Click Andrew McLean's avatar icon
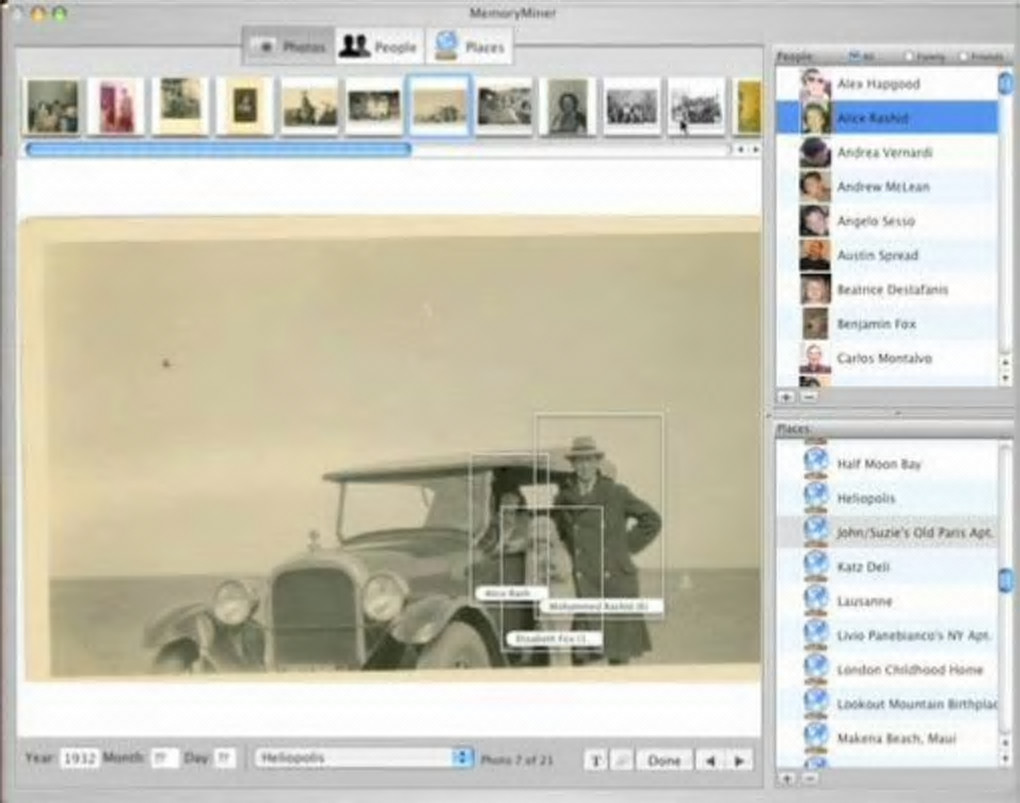This screenshot has width=1020, height=803. pos(814,187)
